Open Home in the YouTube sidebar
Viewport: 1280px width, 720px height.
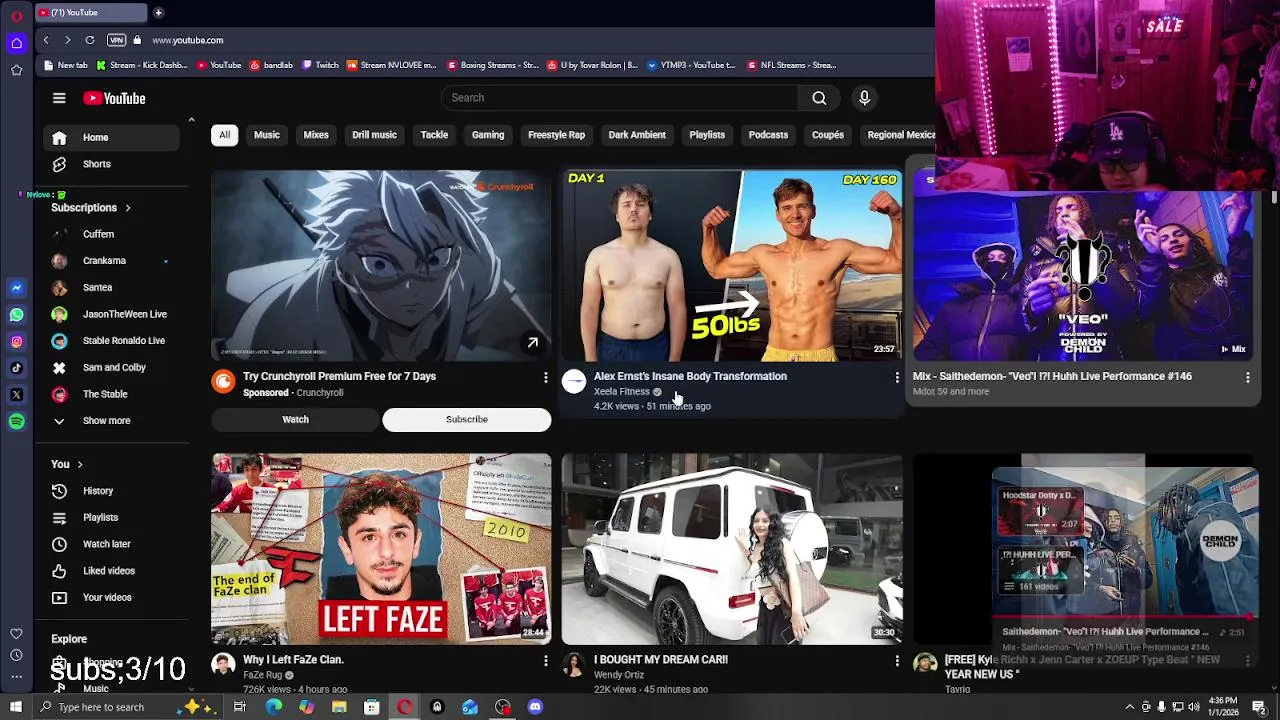(x=111, y=137)
